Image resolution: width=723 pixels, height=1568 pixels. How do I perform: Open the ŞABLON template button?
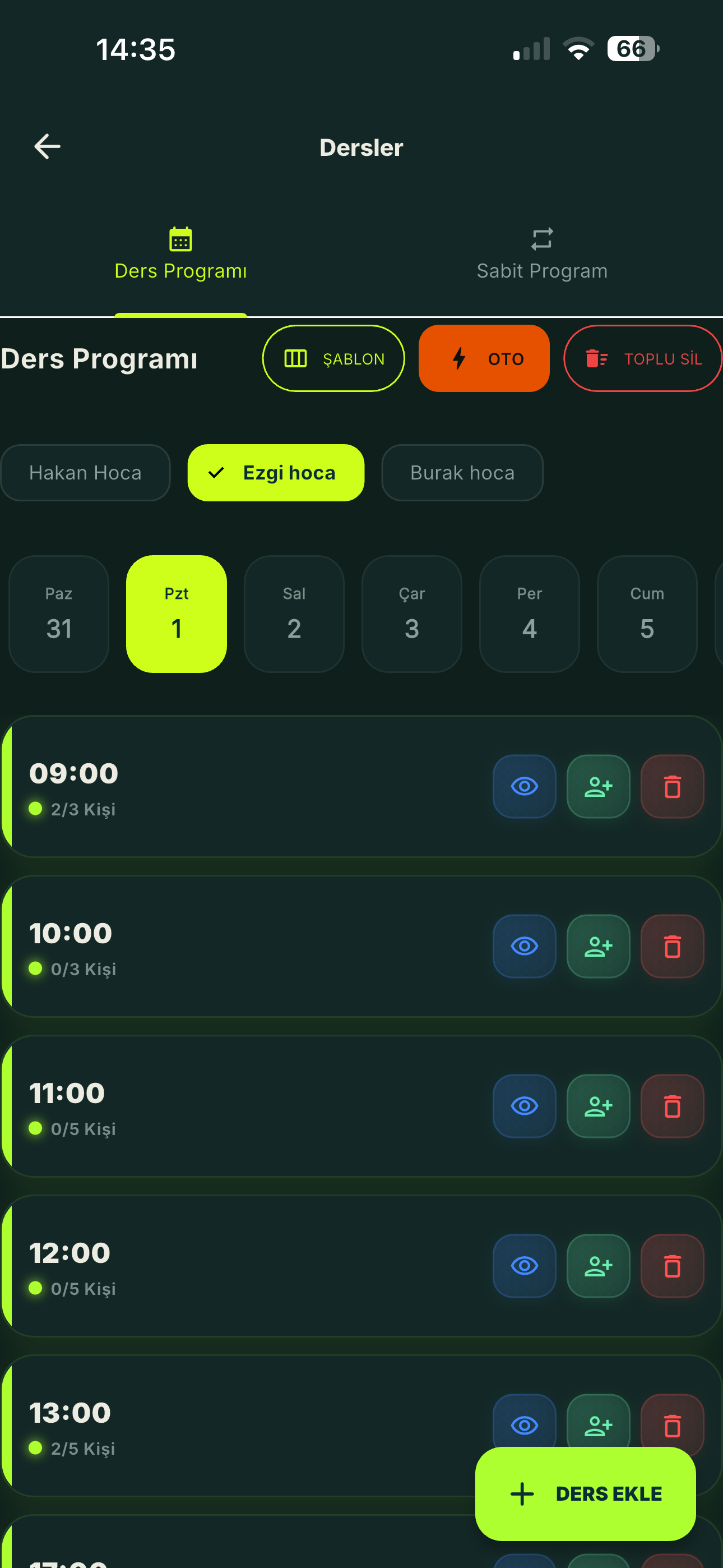pos(333,358)
